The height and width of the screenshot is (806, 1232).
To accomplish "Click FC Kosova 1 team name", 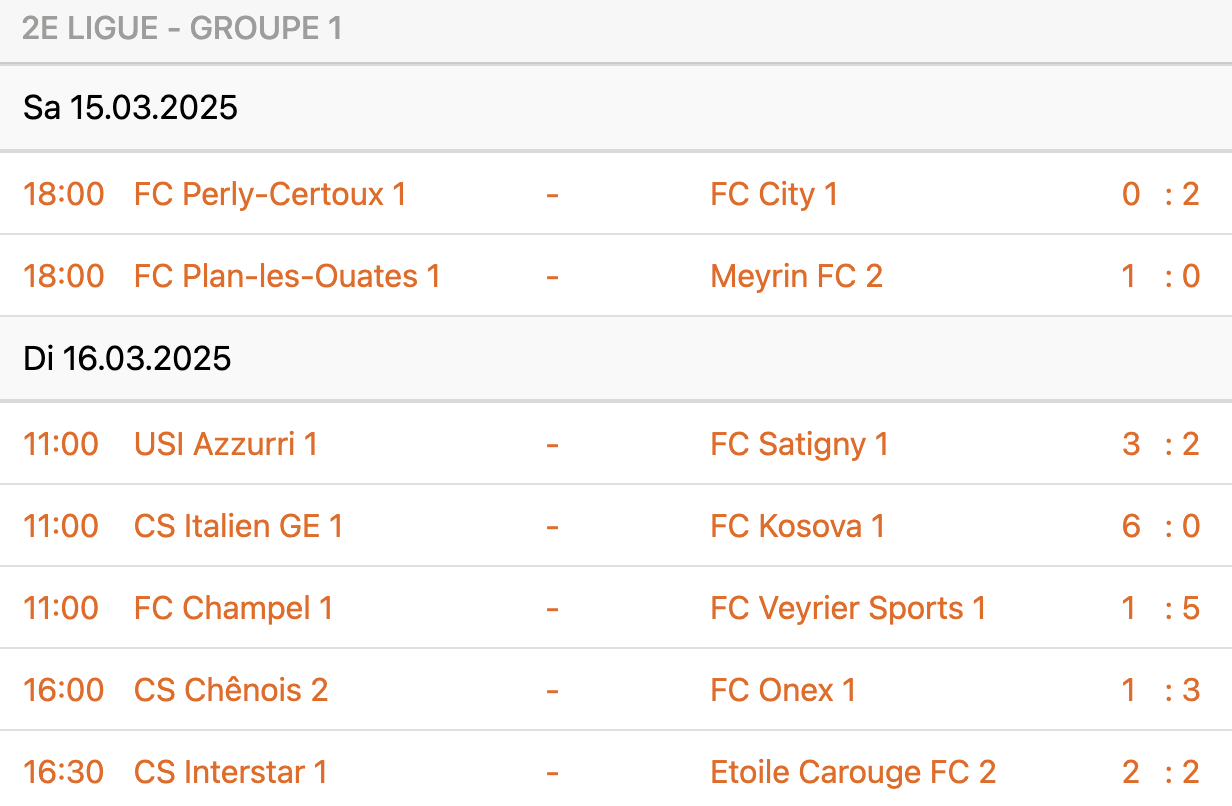I will (x=797, y=526).
